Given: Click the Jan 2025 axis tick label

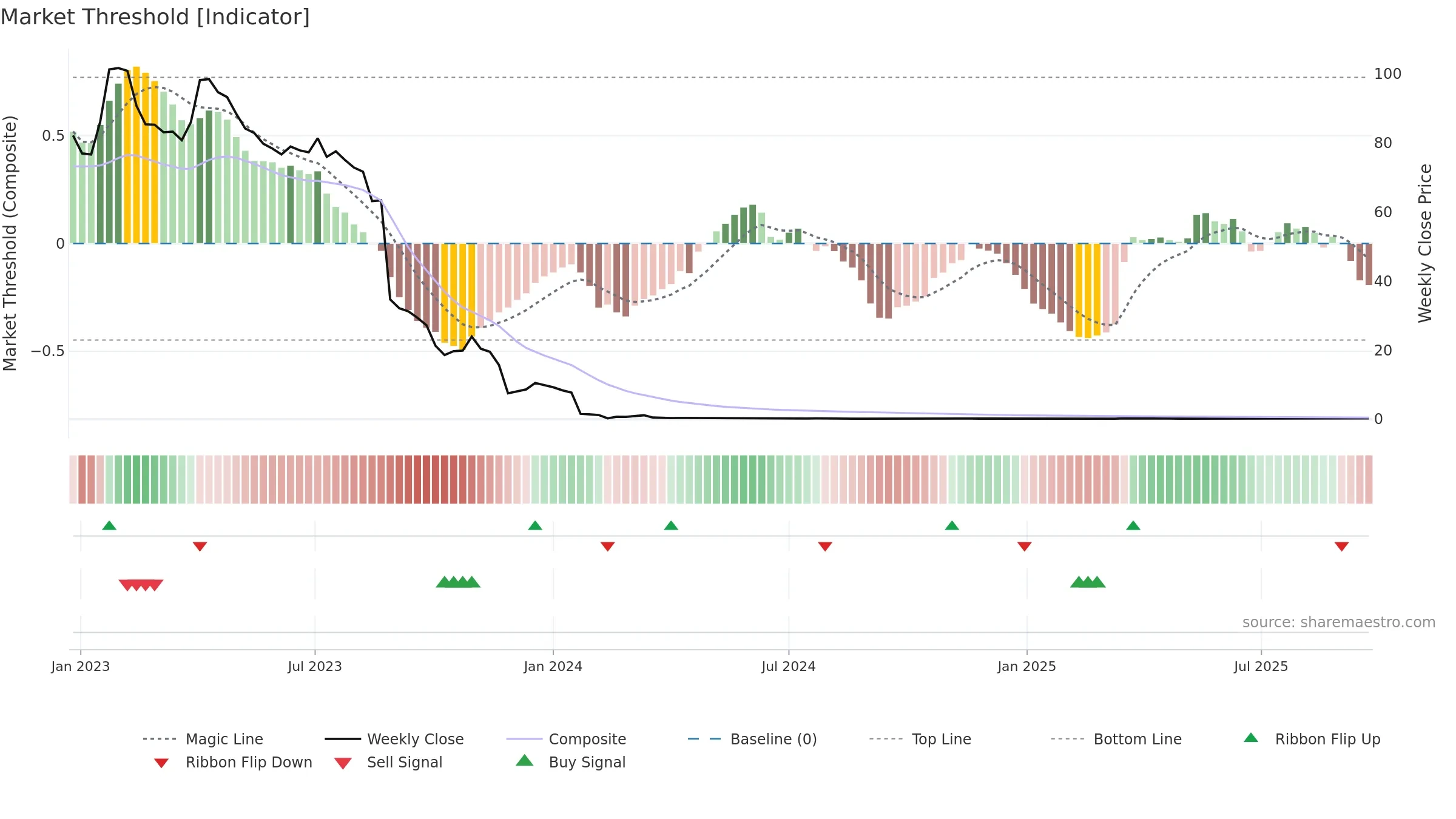Looking at the screenshot, I should tap(1027, 667).
